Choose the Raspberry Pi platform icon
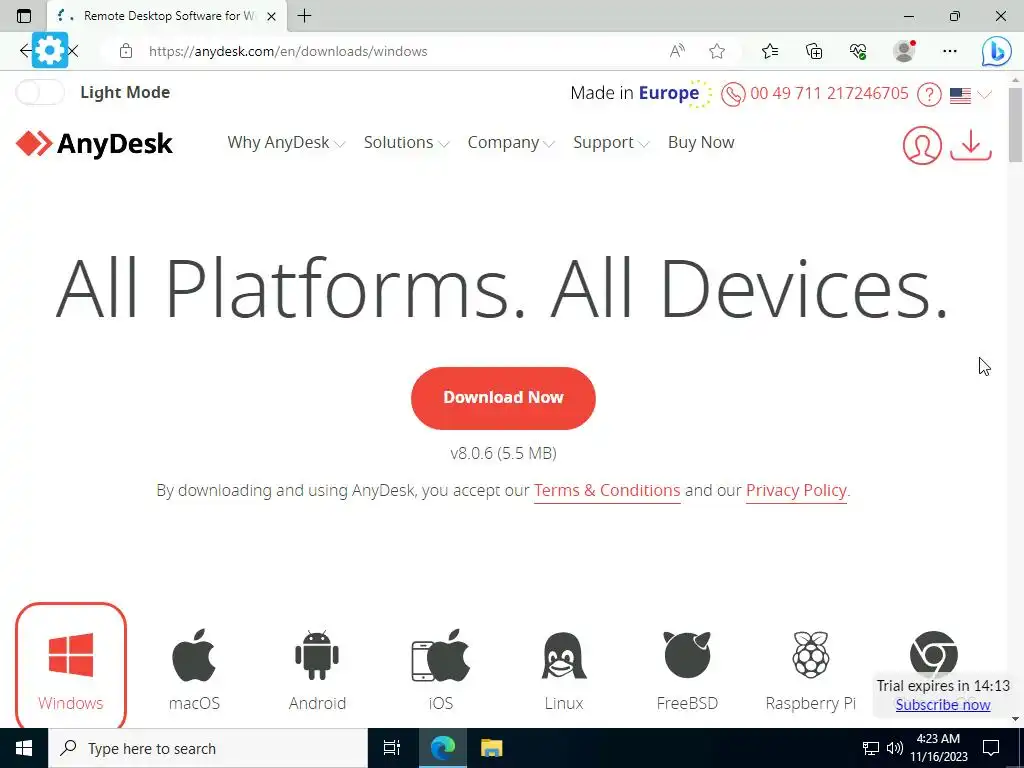The height and width of the screenshot is (768, 1024). point(810,654)
